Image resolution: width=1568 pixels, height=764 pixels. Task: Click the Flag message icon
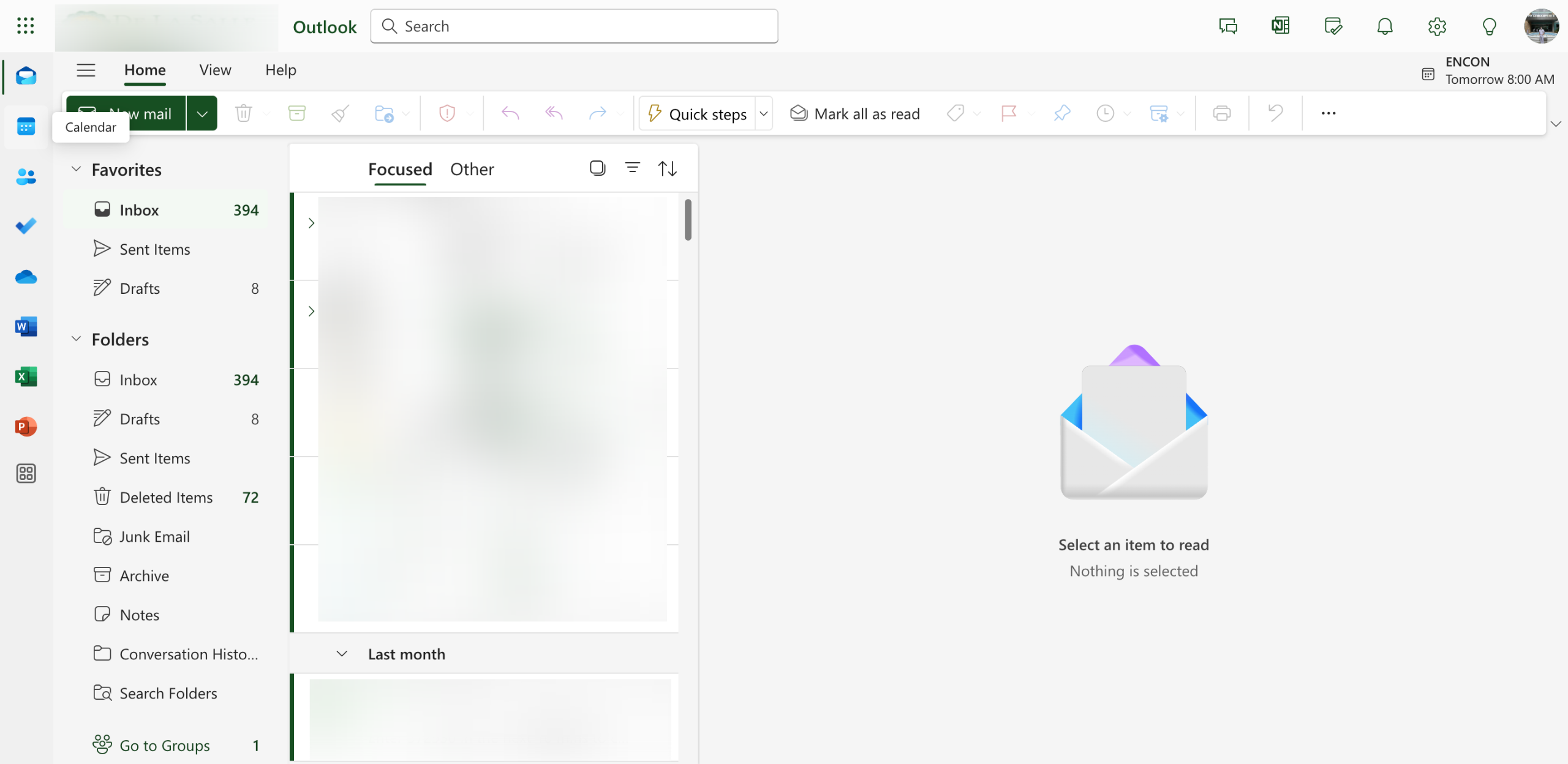pyautogui.click(x=1008, y=113)
